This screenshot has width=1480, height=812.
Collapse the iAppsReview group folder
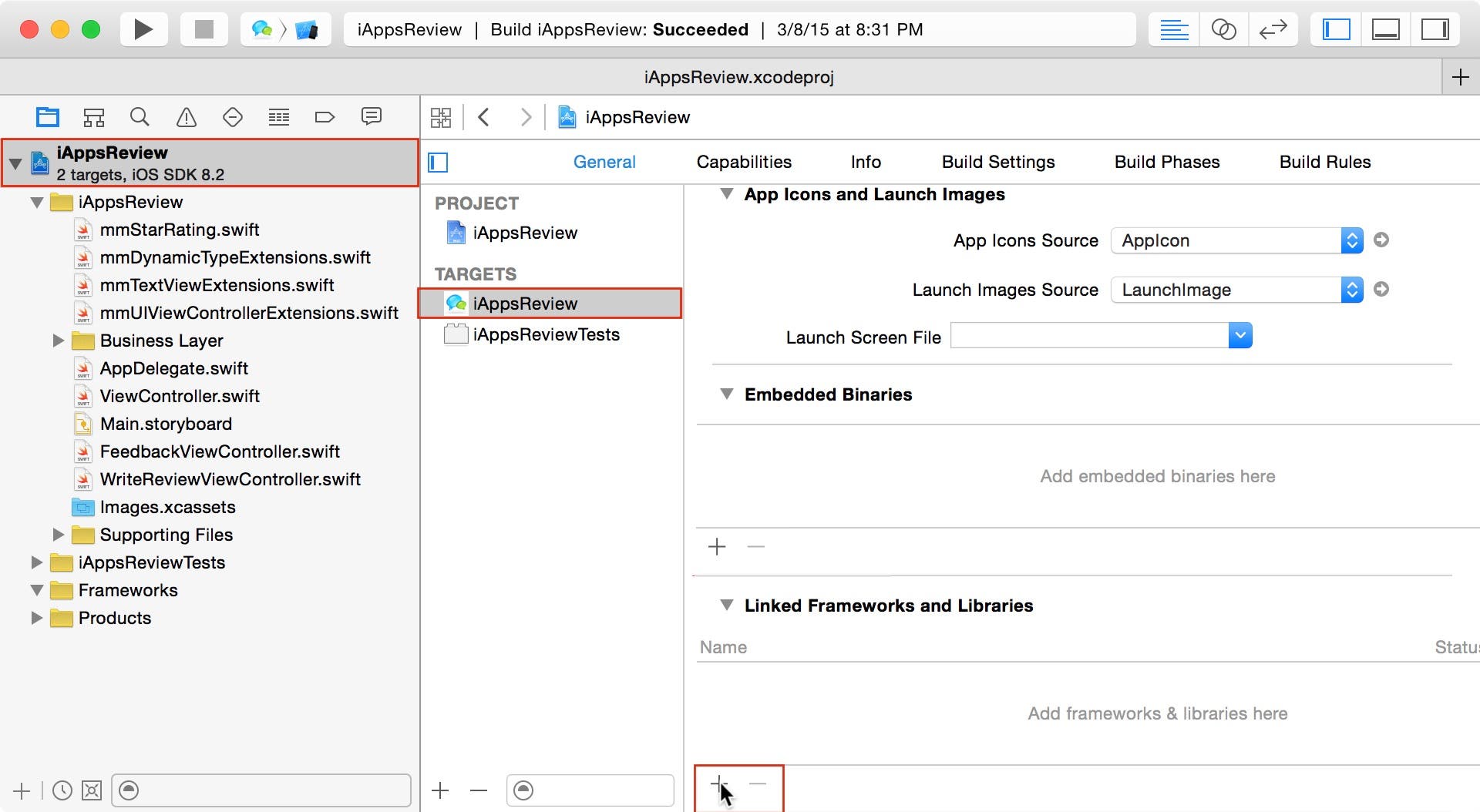coord(36,203)
